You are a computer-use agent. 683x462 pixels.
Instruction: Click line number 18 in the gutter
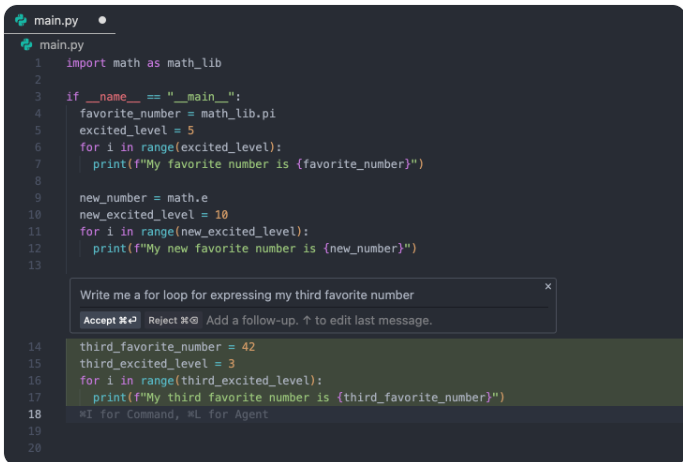point(35,414)
